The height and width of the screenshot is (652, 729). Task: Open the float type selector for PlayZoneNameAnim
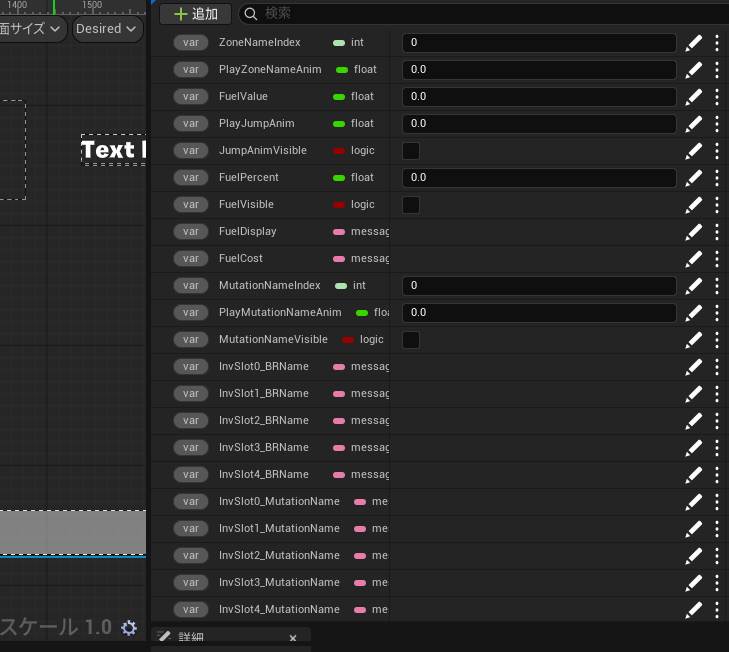click(356, 70)
